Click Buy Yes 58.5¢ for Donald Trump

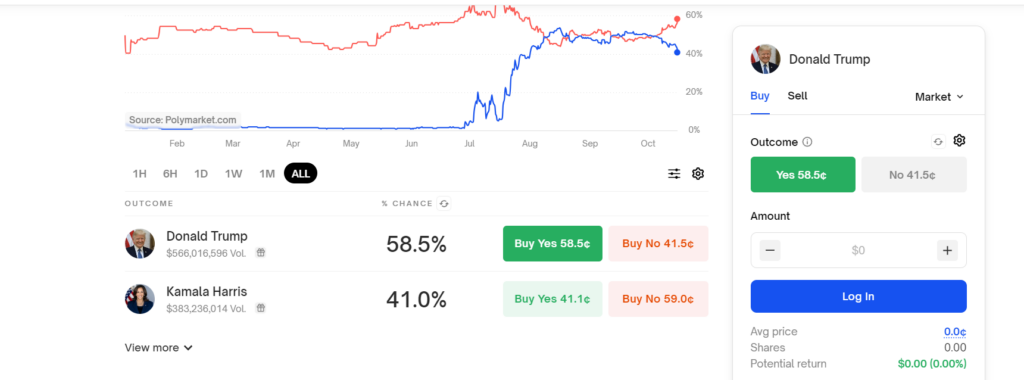click(552, 244)
